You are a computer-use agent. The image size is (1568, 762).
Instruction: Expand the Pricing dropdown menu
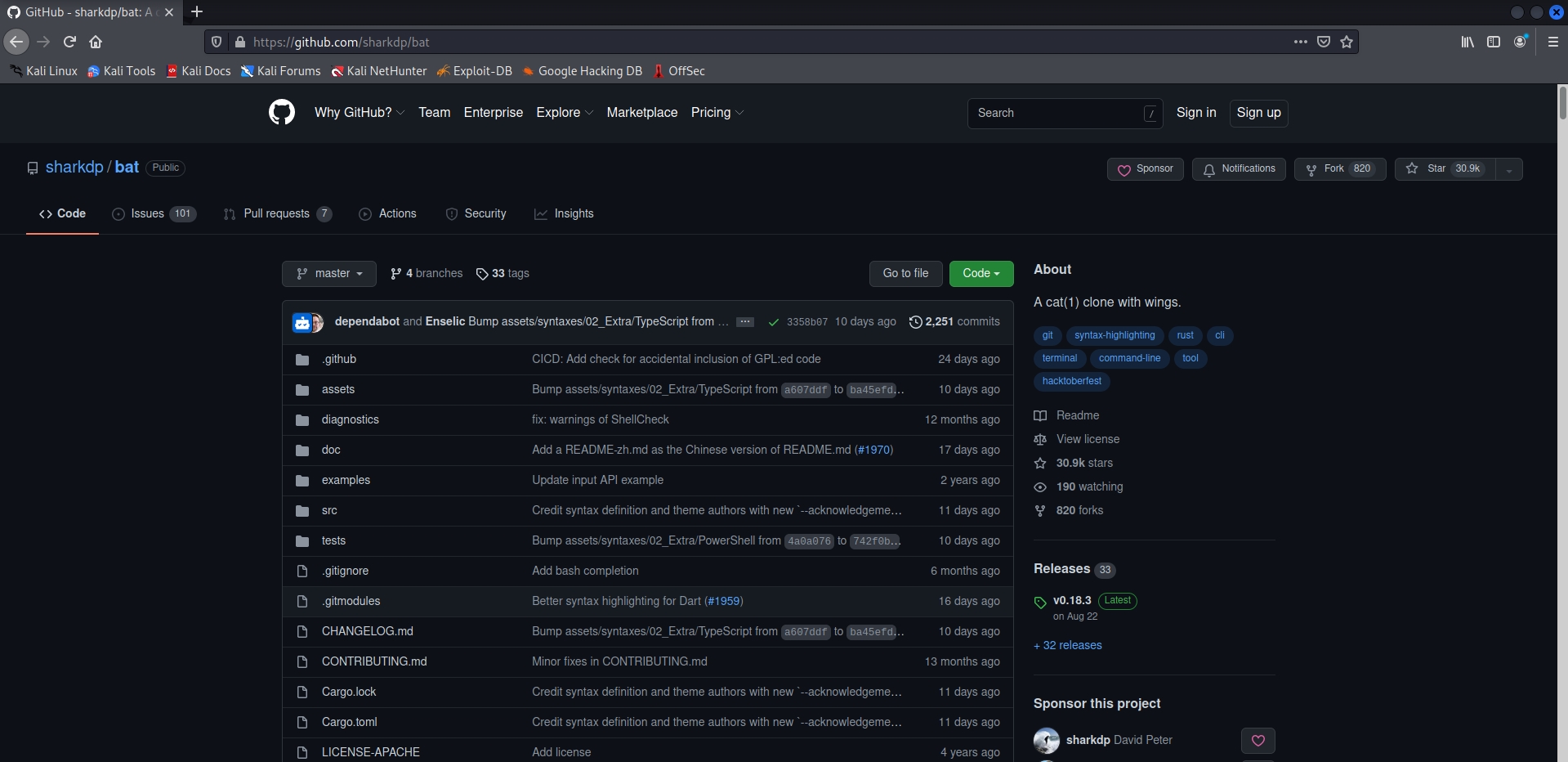(717, 113)
